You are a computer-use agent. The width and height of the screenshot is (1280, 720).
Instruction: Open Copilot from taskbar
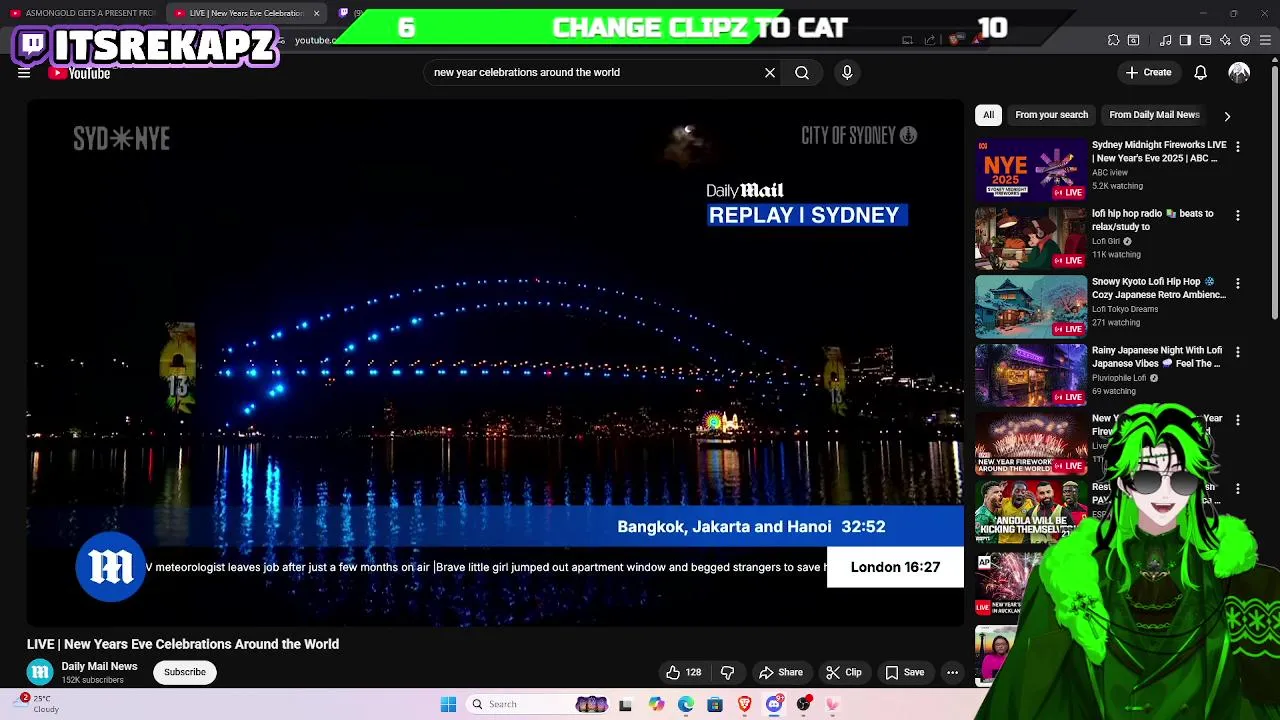click(656, 704)
